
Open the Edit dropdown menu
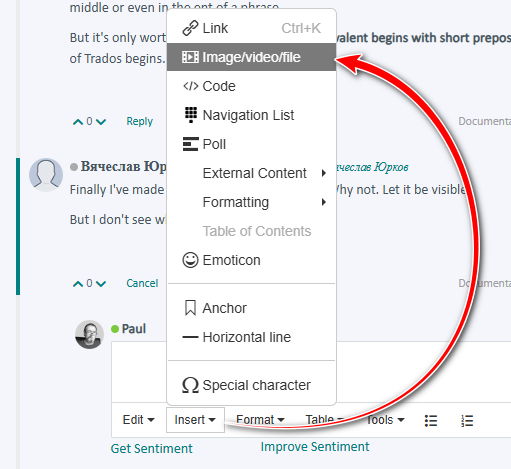138,420
